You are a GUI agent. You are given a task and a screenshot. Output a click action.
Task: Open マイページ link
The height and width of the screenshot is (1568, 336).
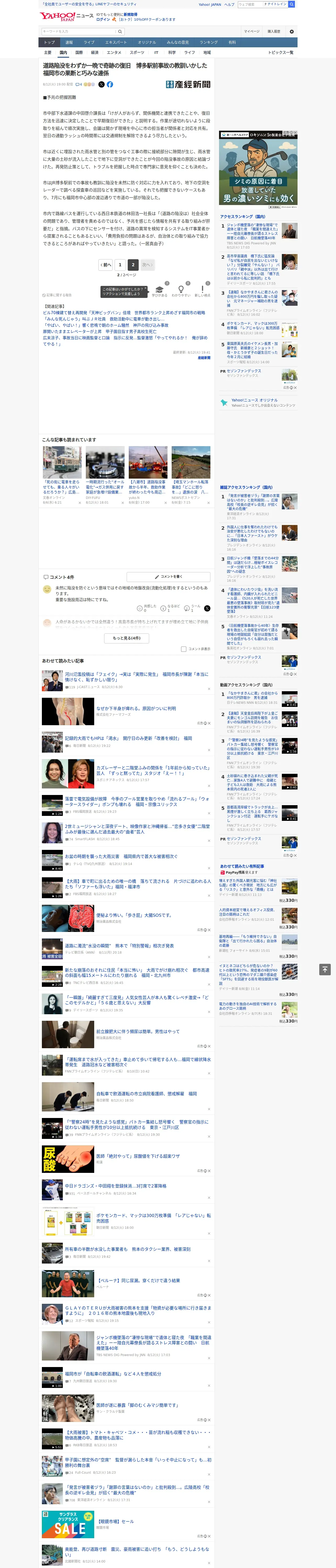pyautogui.click(x=251, y=31)
